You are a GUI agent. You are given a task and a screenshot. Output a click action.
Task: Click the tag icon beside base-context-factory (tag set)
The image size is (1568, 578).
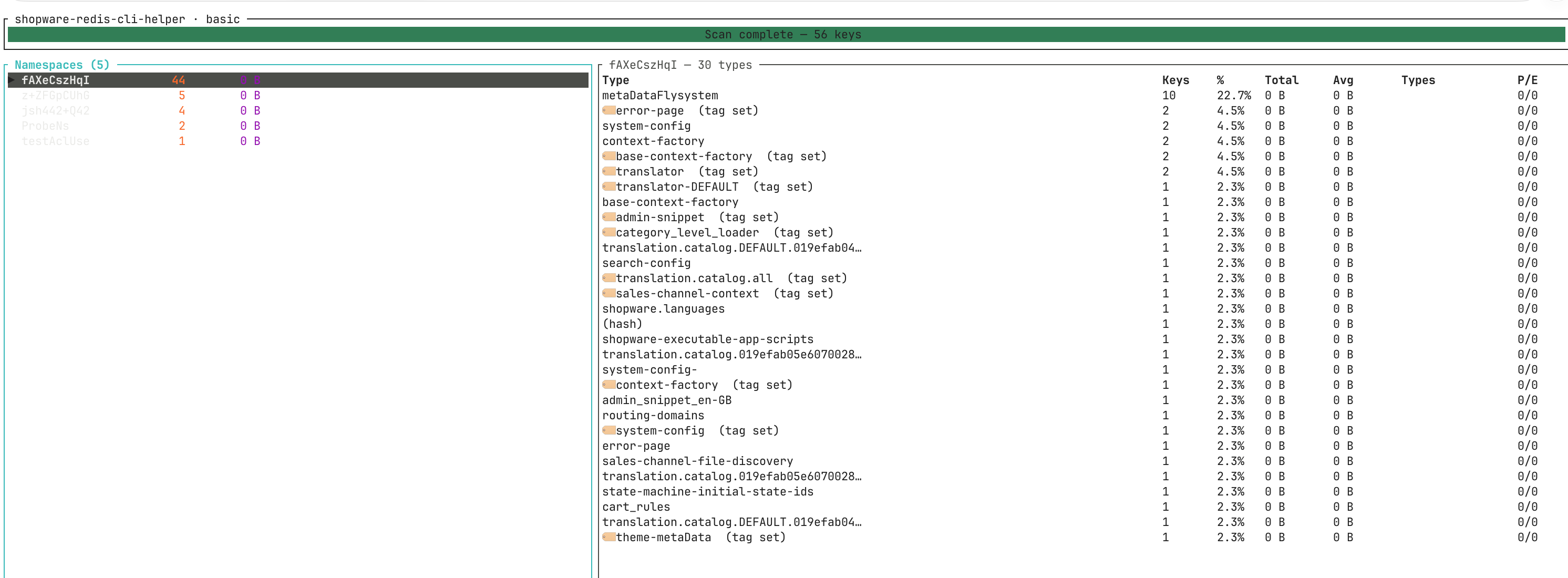608,156
